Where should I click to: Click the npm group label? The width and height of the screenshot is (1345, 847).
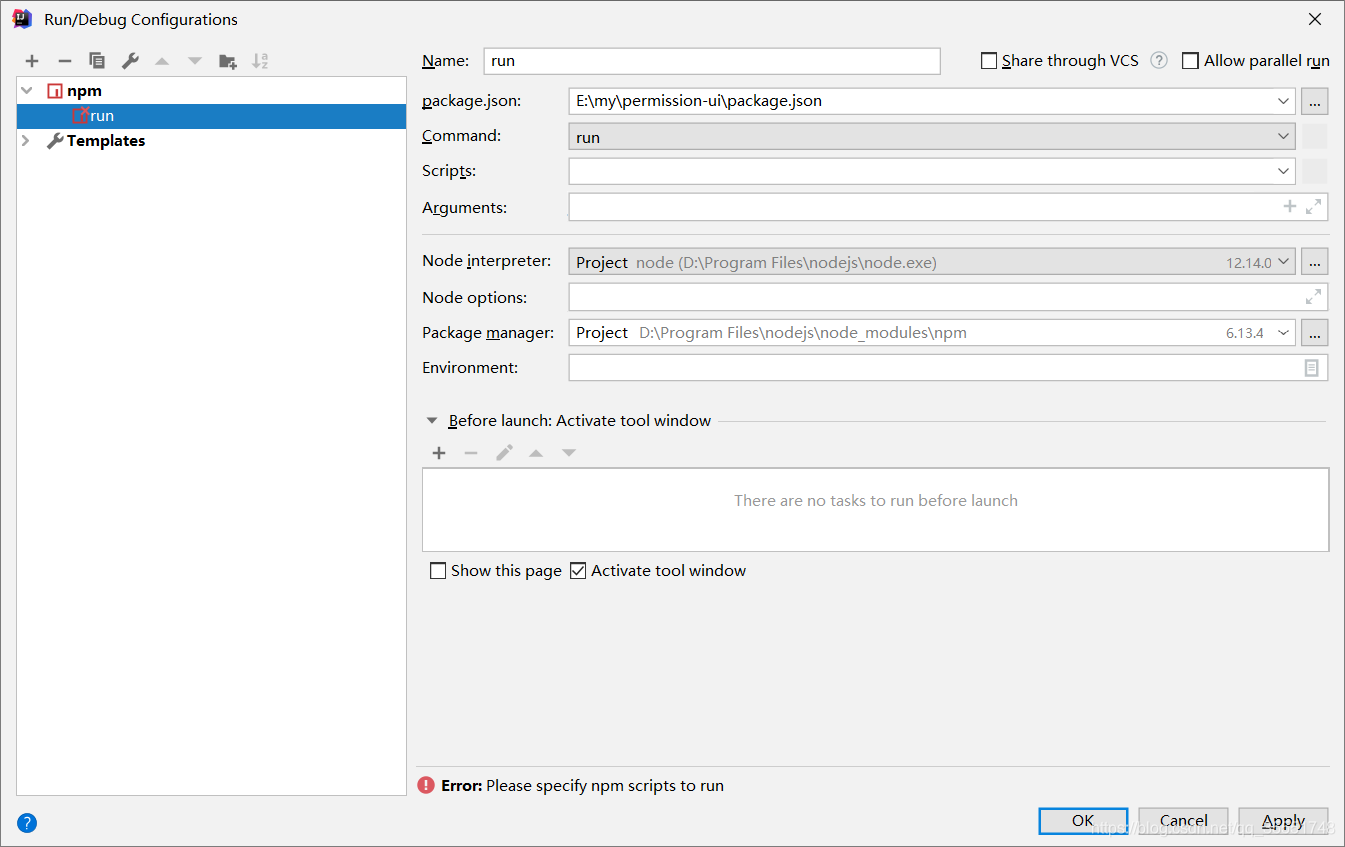tap(84, 91)
